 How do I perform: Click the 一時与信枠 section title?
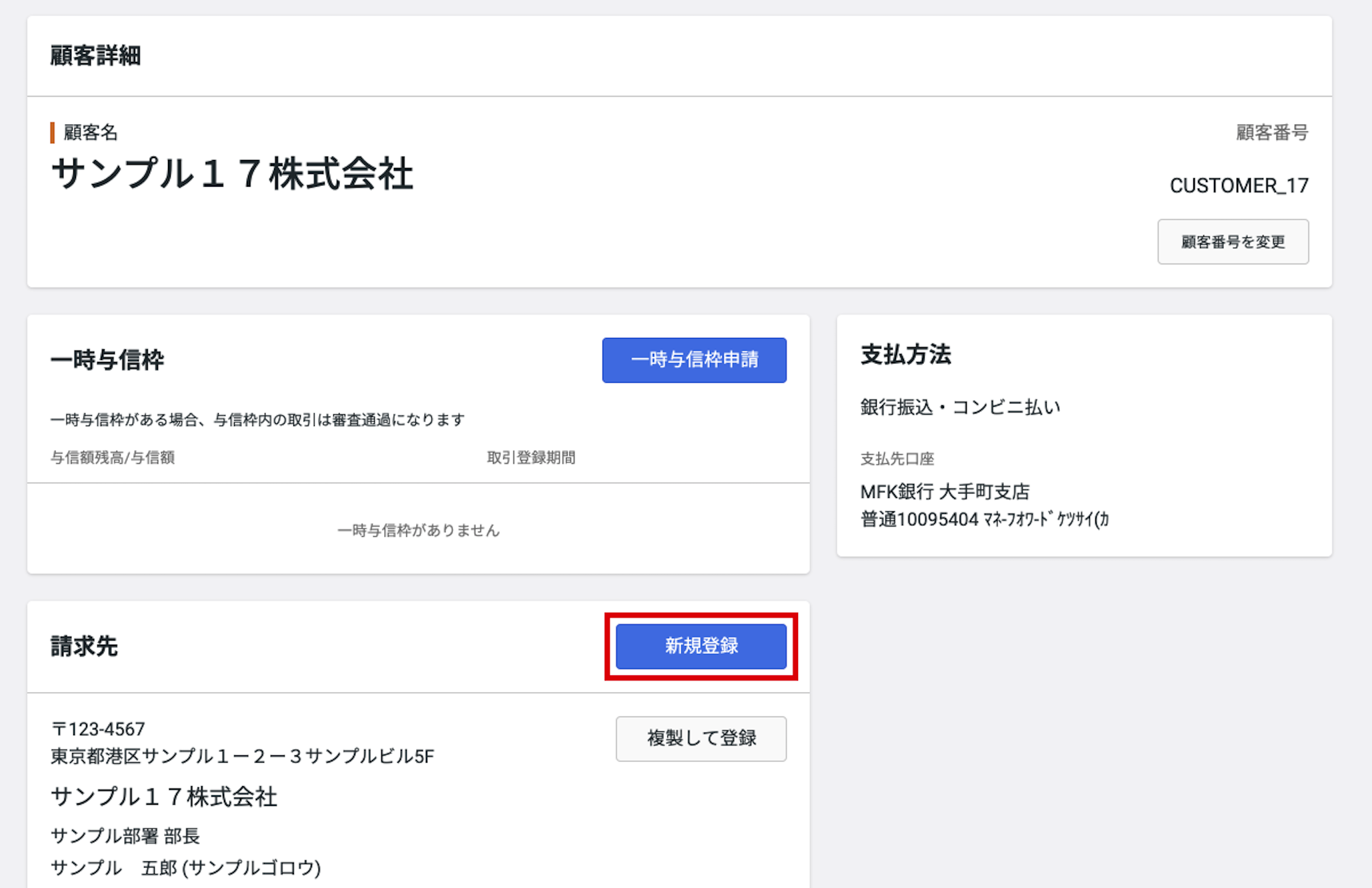click(107, 360)
